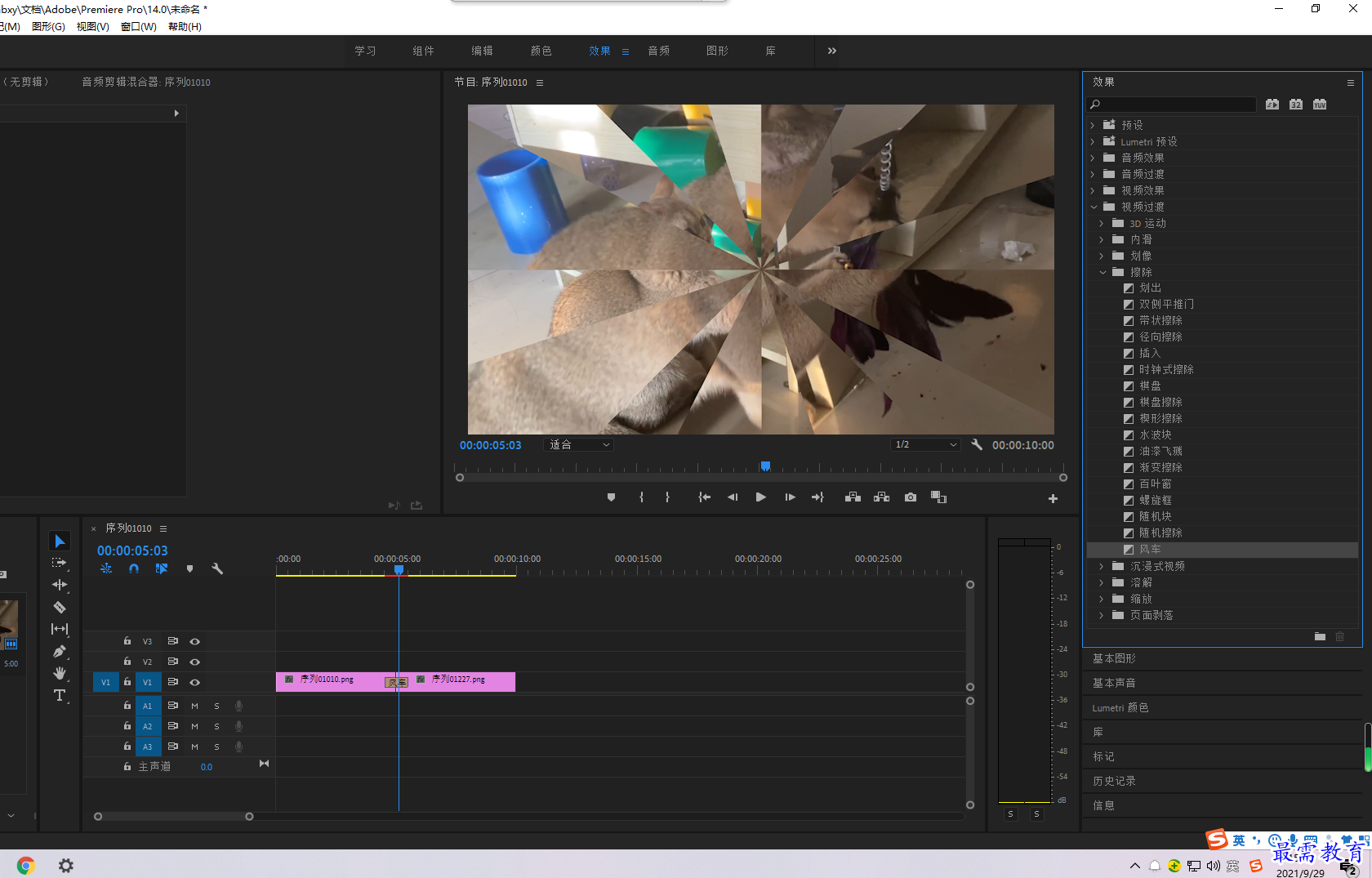Add a marker in program monitor
Viewport: 1372px width, 878px height.
611,497
